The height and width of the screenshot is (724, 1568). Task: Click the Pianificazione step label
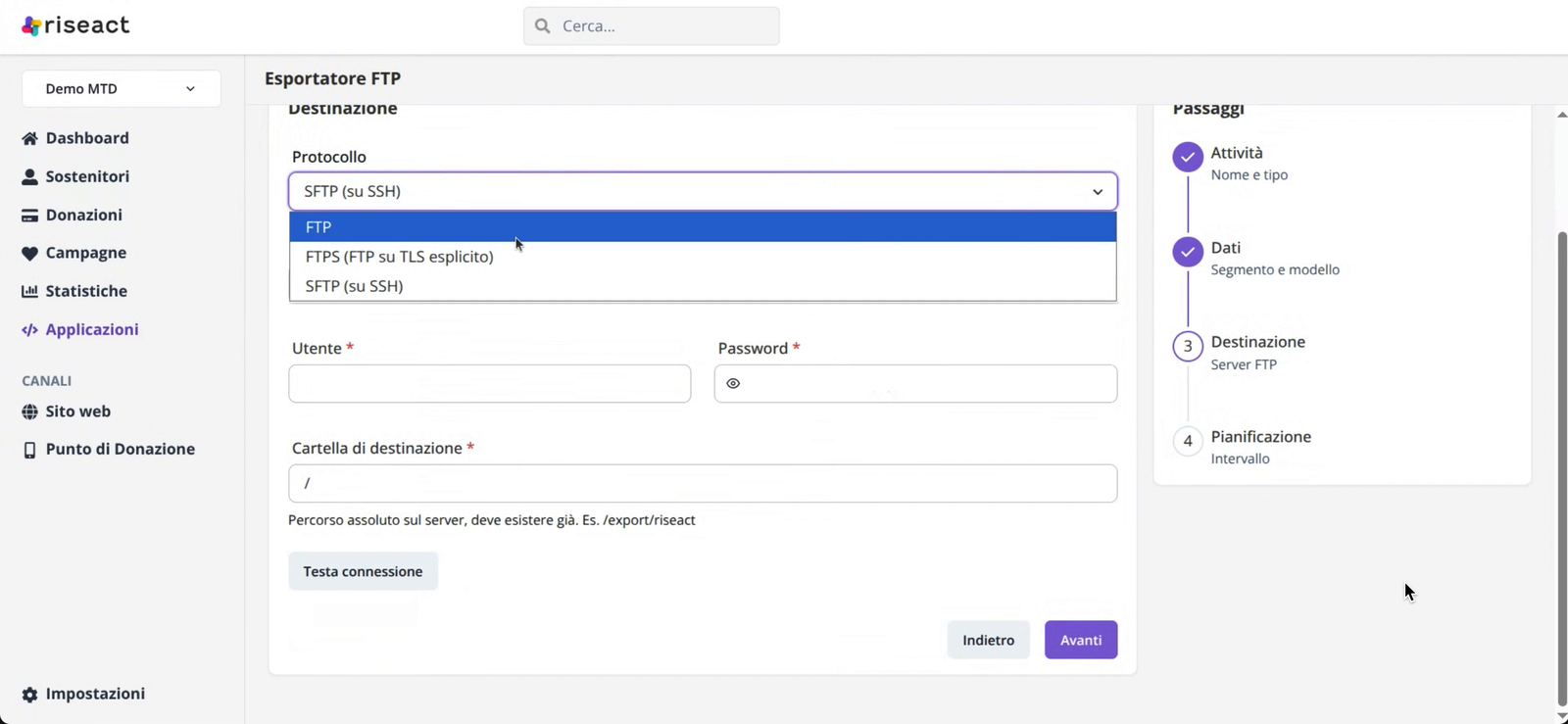[x=1261, y=437]
